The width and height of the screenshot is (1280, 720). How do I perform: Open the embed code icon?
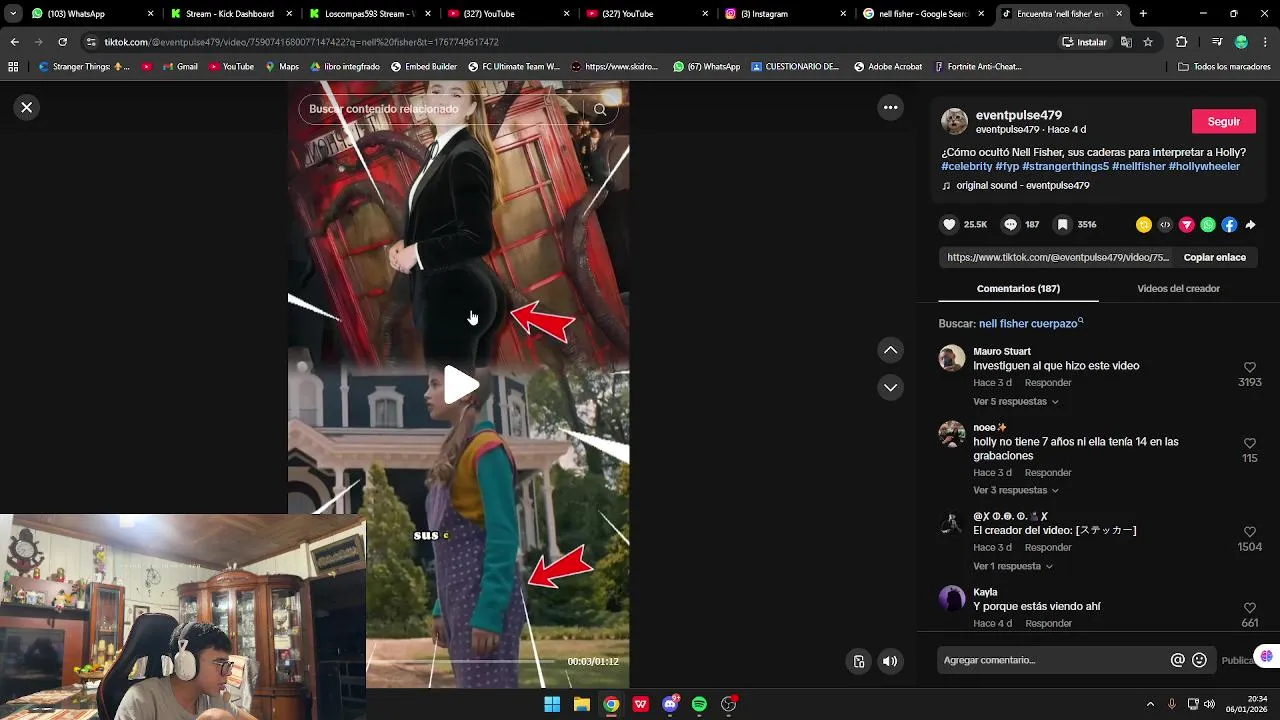(x=1165, y=225)
